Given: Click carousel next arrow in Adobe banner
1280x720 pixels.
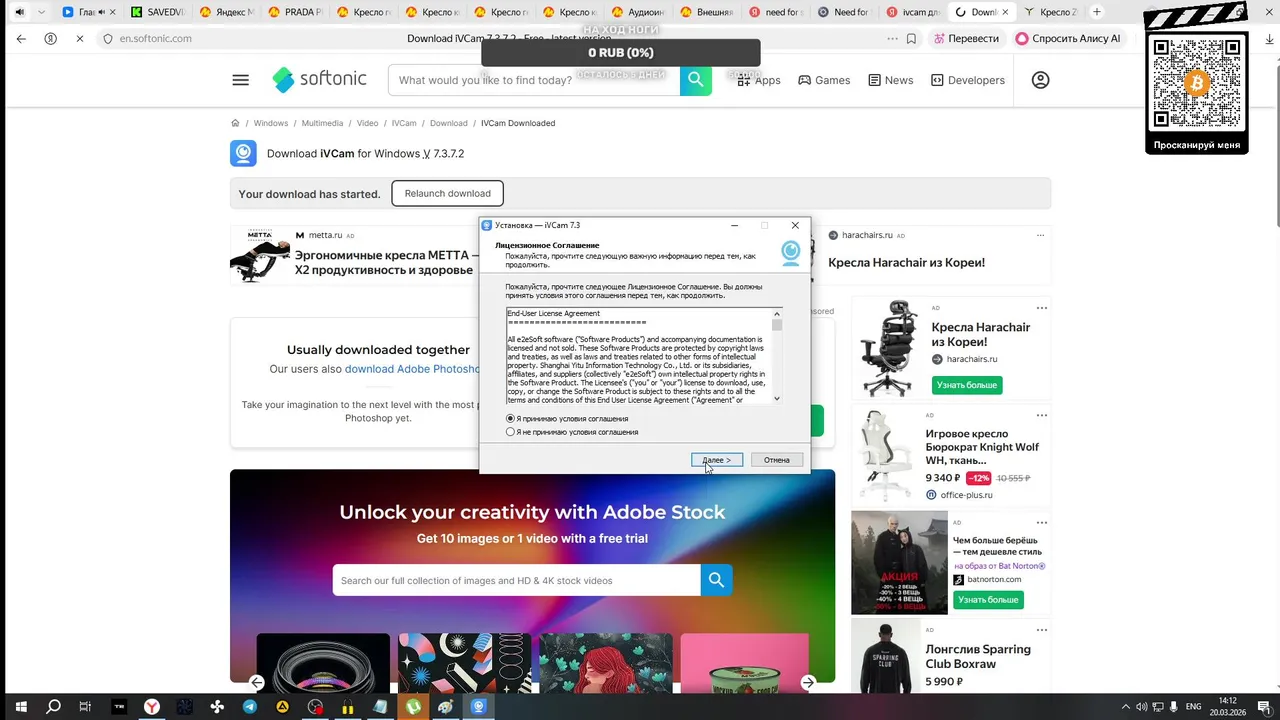Looking at the screenshot, I should point(808,682).
